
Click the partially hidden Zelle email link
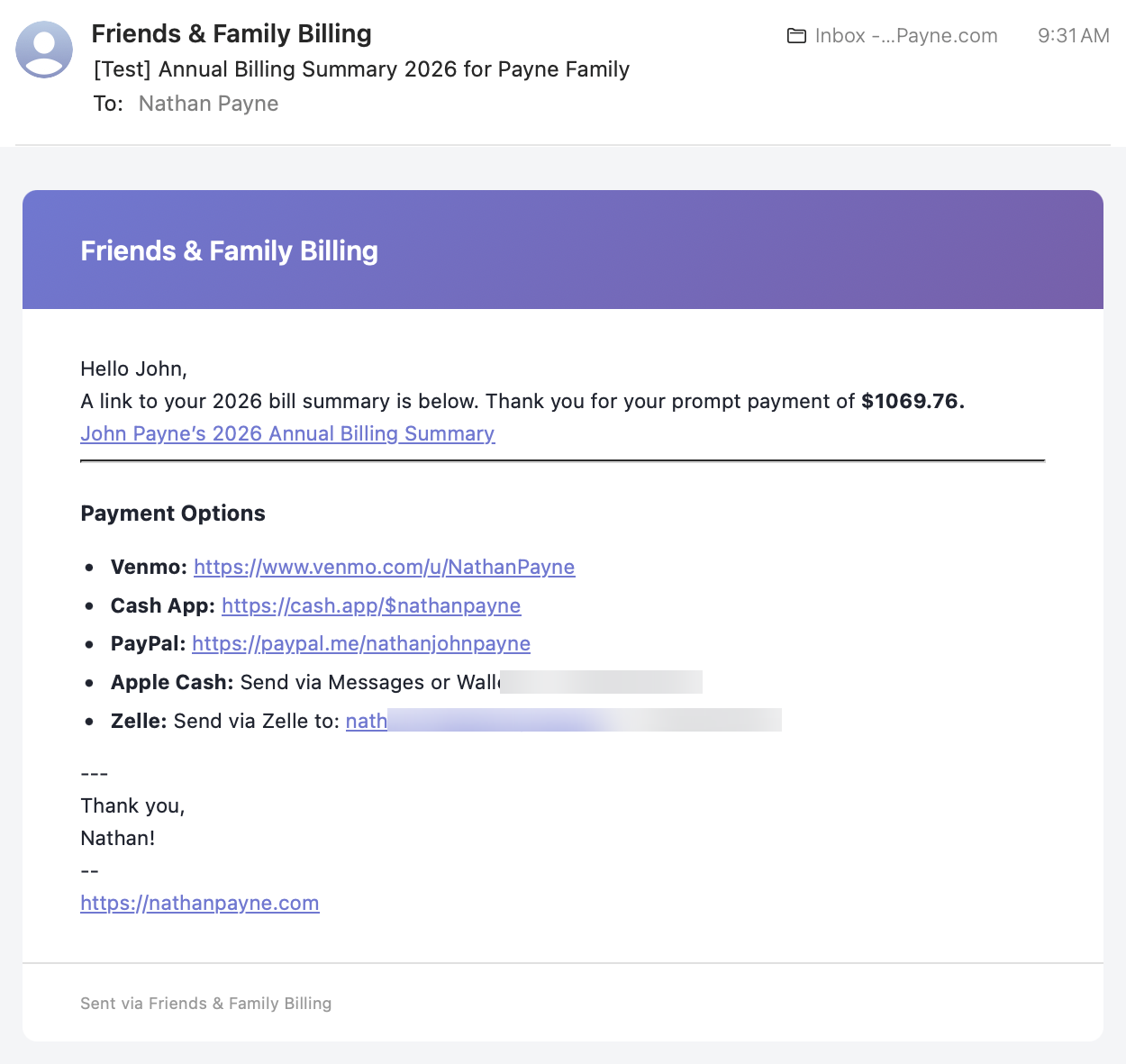367,722
